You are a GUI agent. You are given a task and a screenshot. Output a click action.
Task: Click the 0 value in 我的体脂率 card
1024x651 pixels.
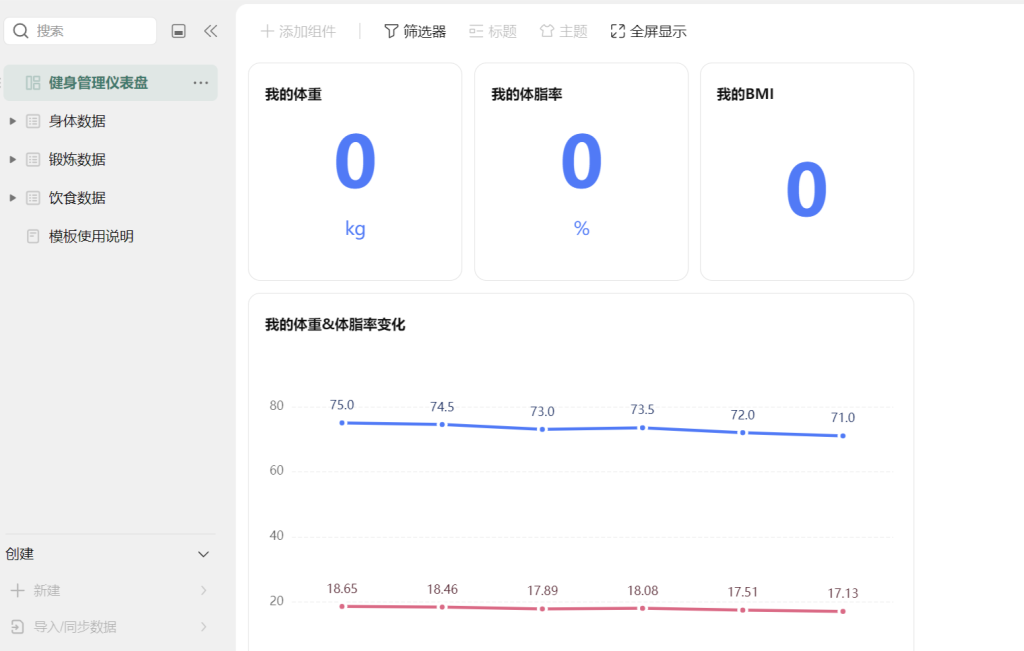[x=581, y=161]
